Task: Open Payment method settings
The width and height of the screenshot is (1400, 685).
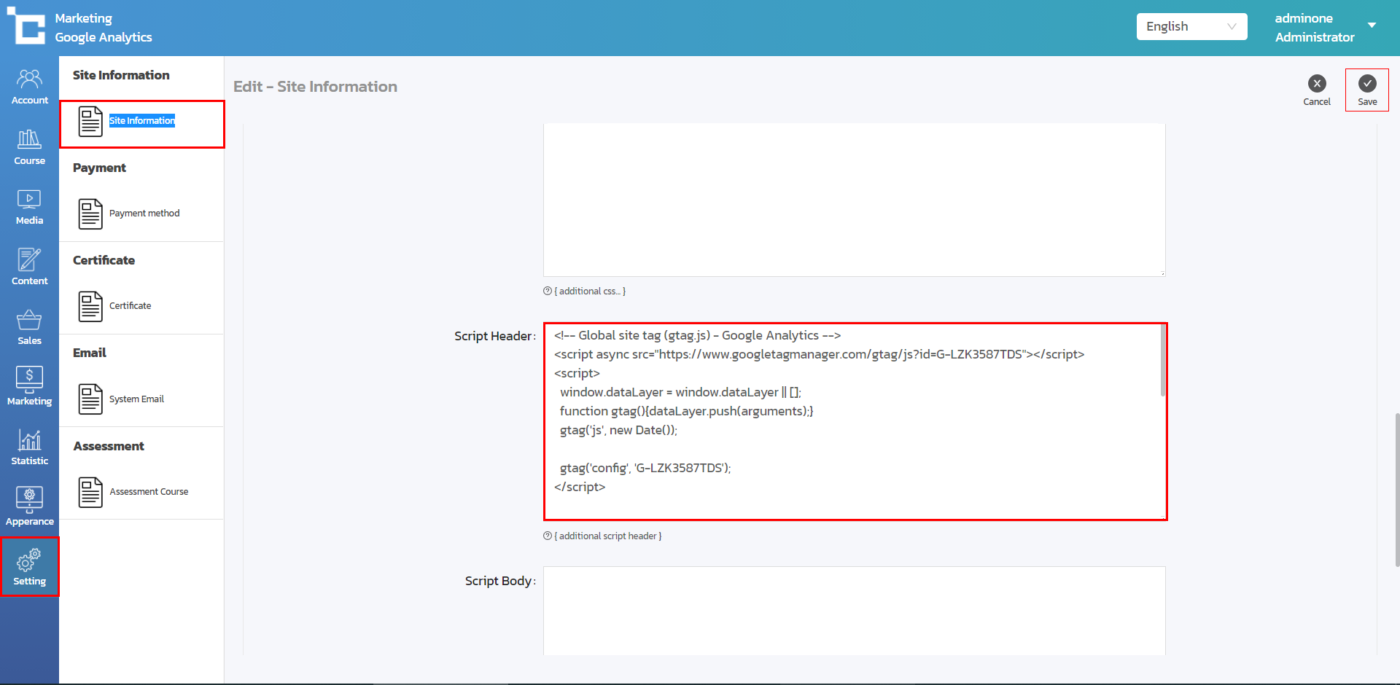Action: 144,213
